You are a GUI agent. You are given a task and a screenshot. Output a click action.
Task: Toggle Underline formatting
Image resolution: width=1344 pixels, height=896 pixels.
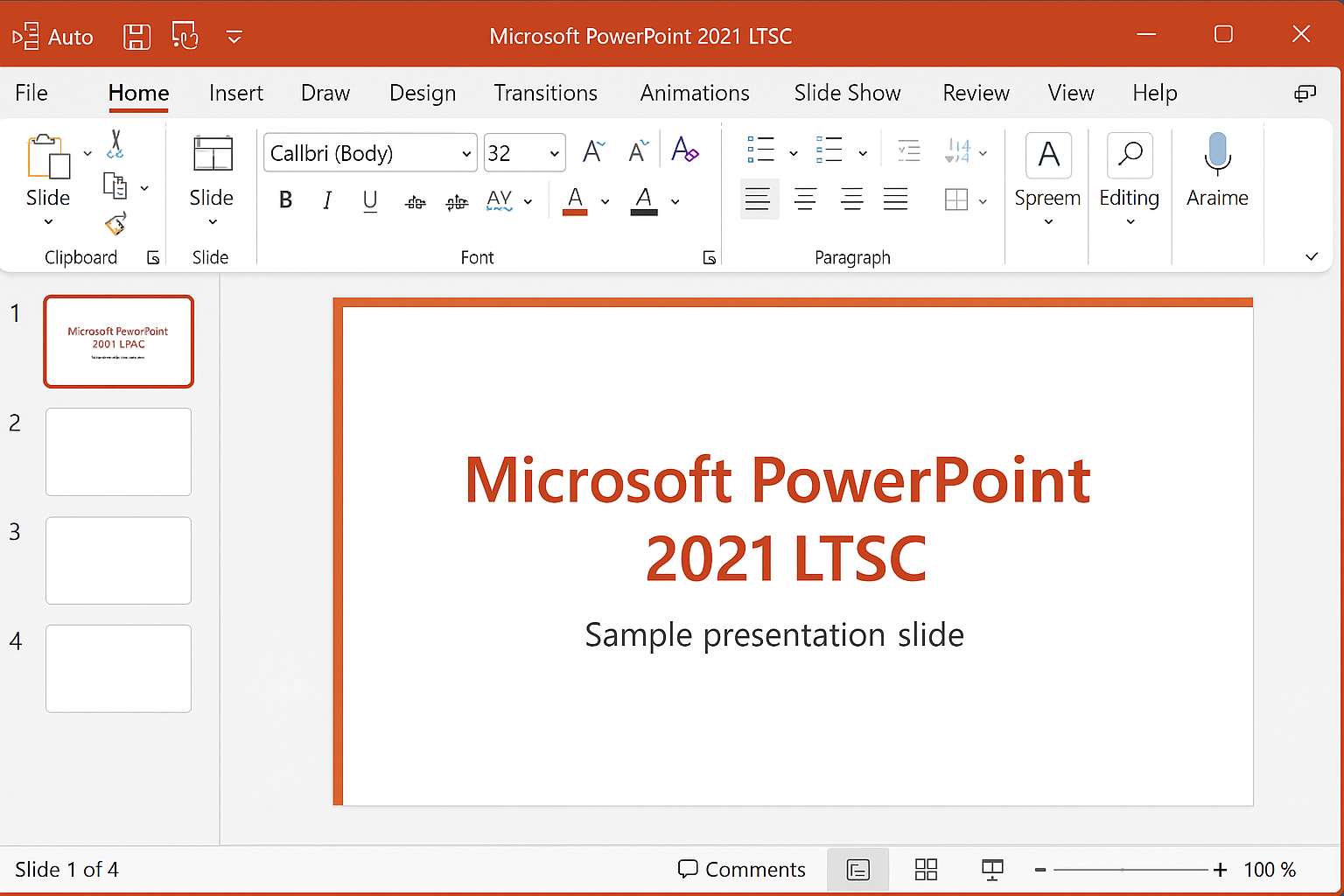(370, 200)
